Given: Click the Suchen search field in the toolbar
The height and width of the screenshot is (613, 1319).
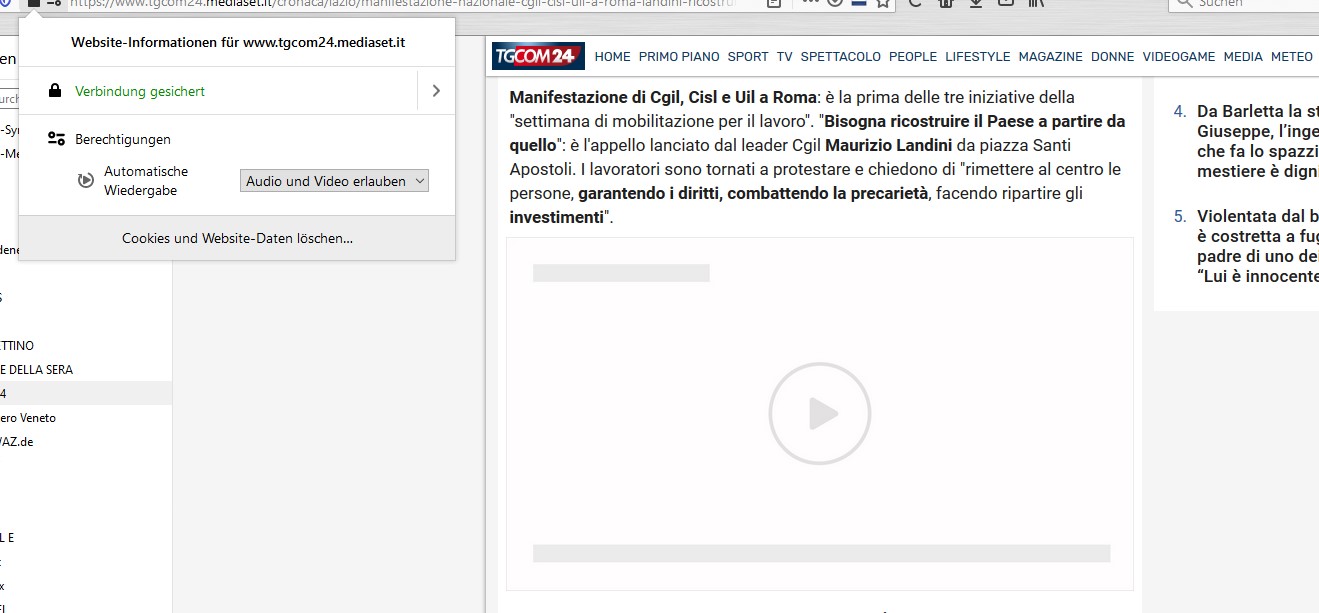Looking at the screenshot, I should click(x=1244, y=4).
